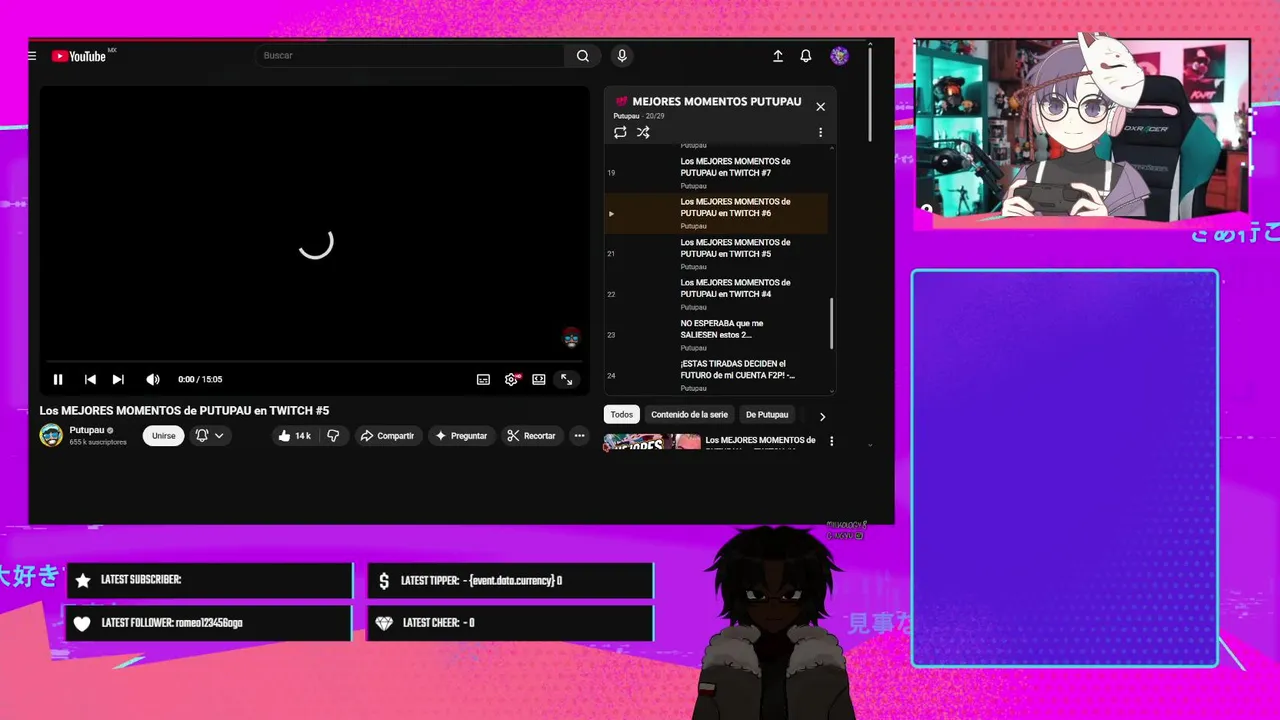The width and height of the screenshot is (1280, 720).
Task: Like the video with the 14 k thumbs up
Action: point(294,436)
